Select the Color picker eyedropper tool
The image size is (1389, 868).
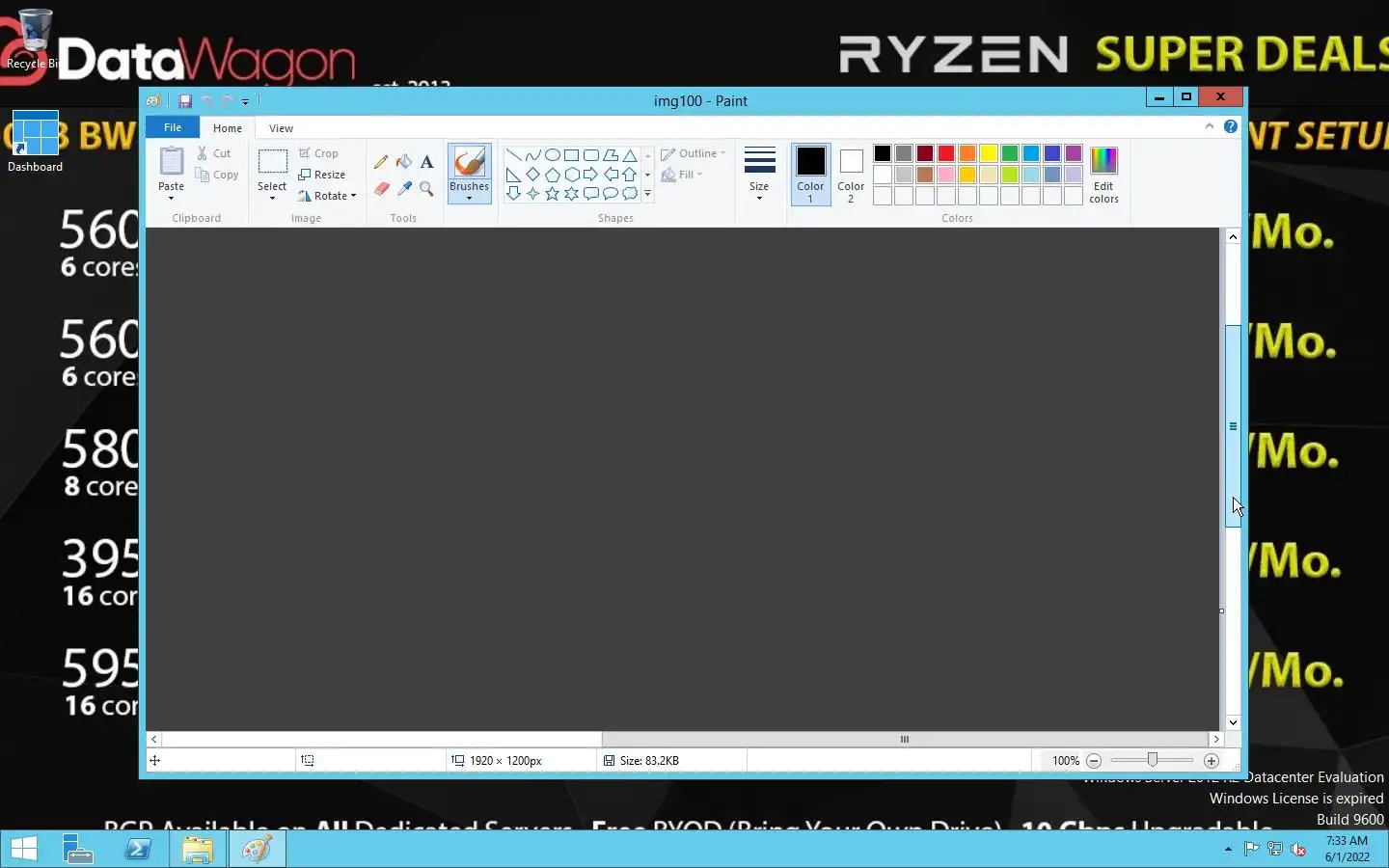[x=404, y=189]
